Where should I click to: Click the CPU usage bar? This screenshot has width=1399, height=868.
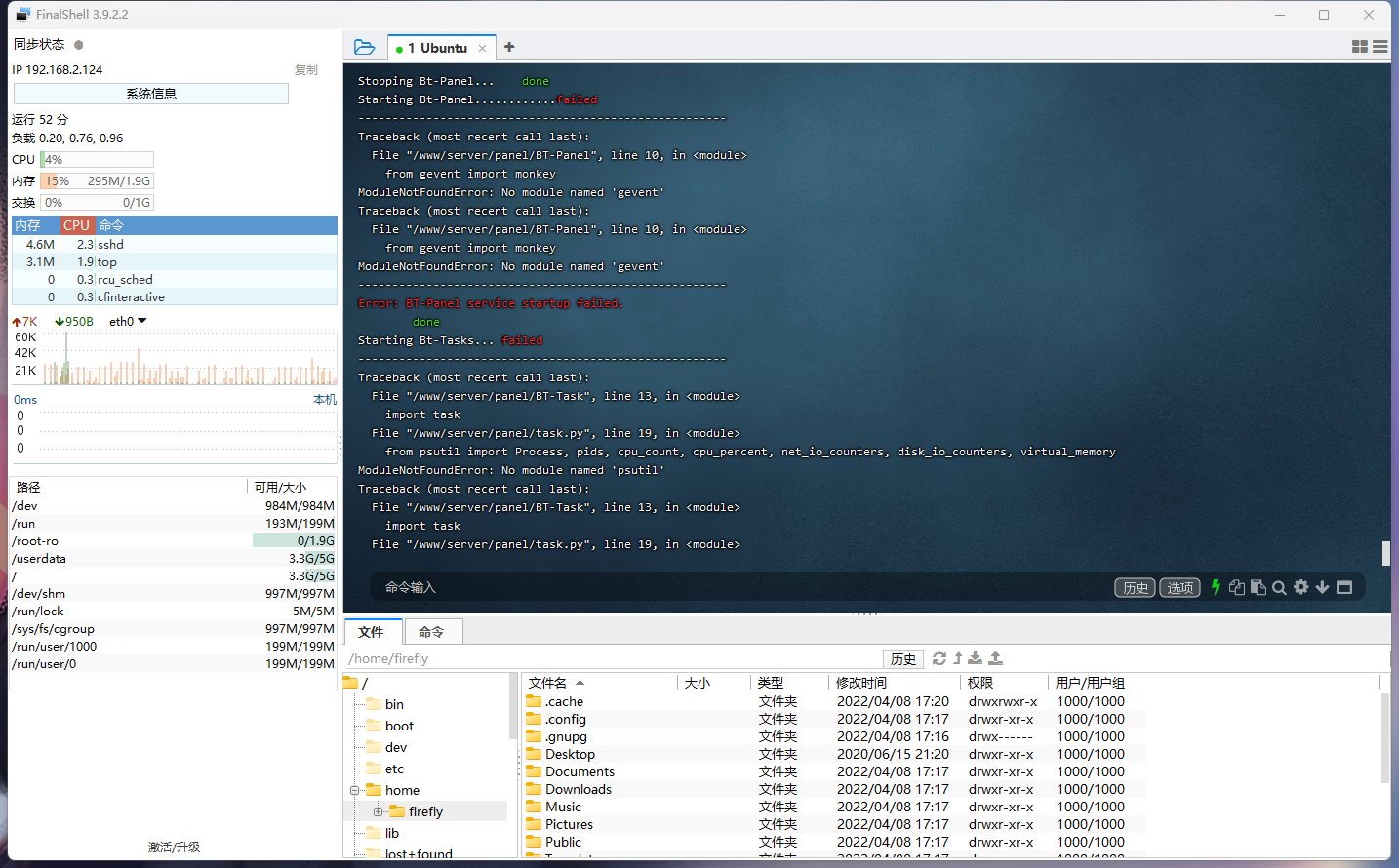coord(98,159)
